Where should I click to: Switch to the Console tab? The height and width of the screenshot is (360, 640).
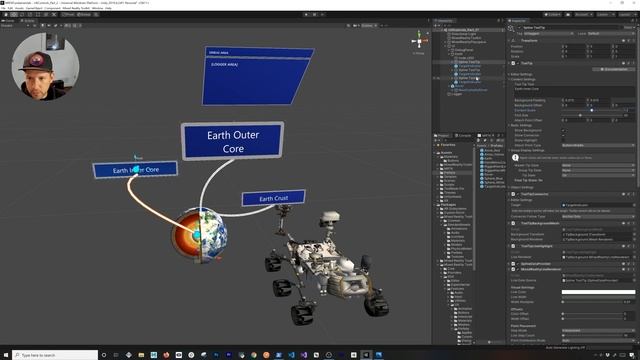464,136
